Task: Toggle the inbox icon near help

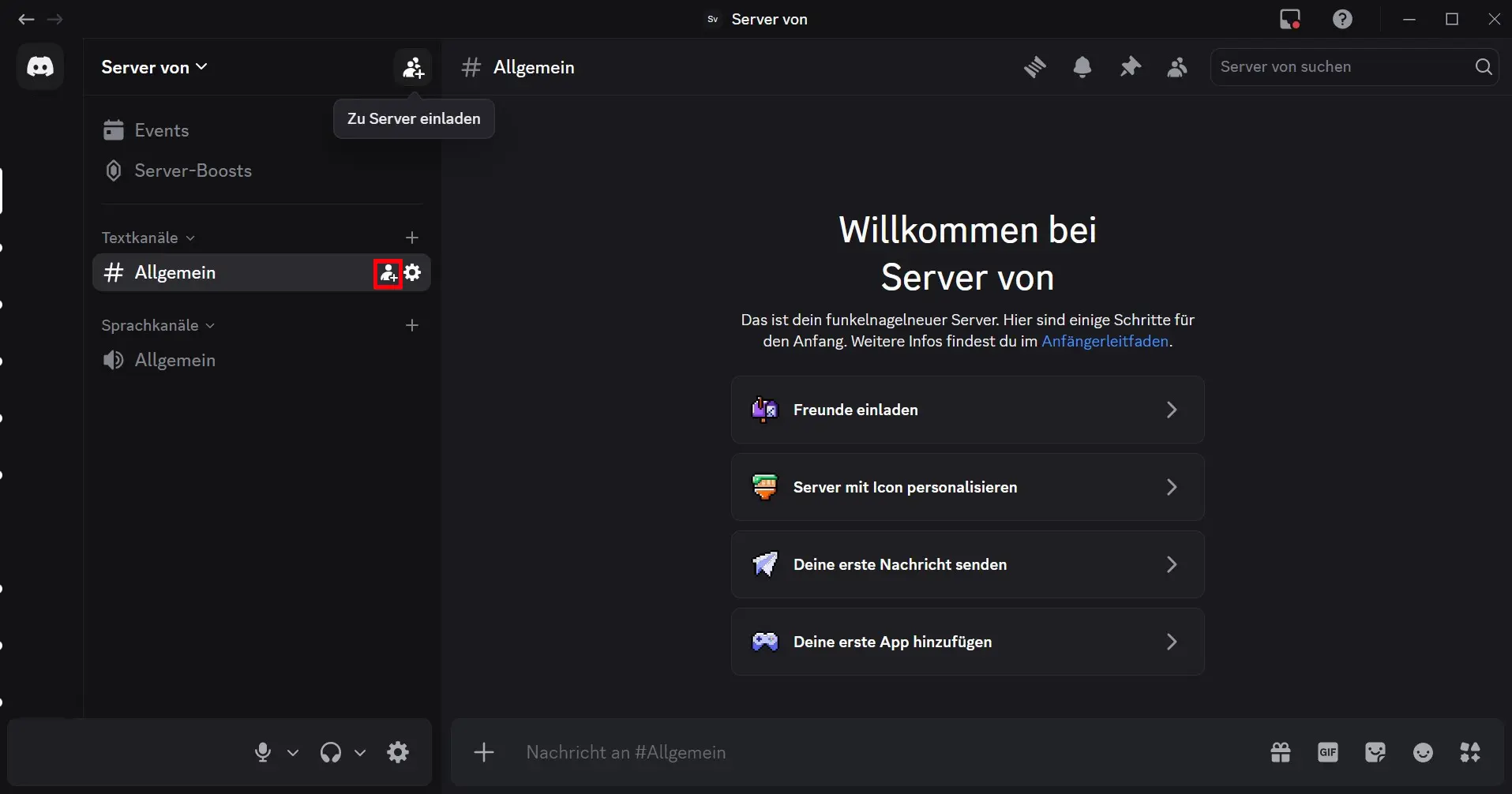Action: coord(1290,18)
